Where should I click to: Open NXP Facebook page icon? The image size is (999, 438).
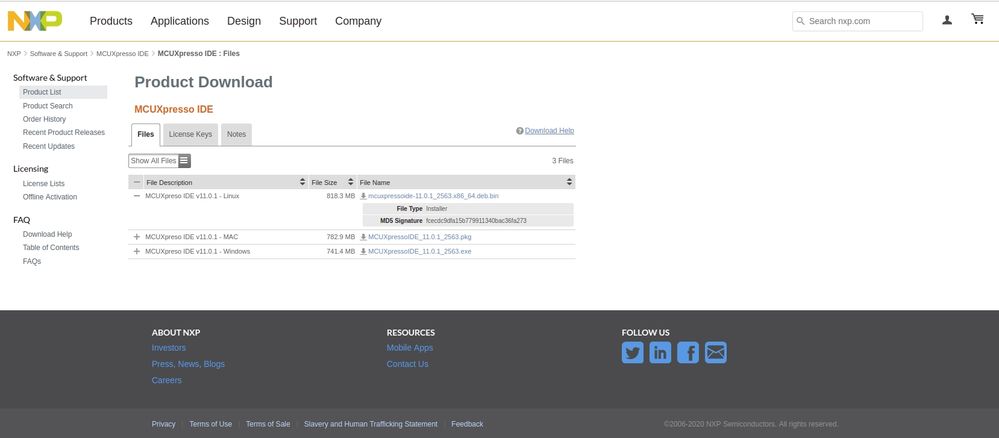coord(688,353)
